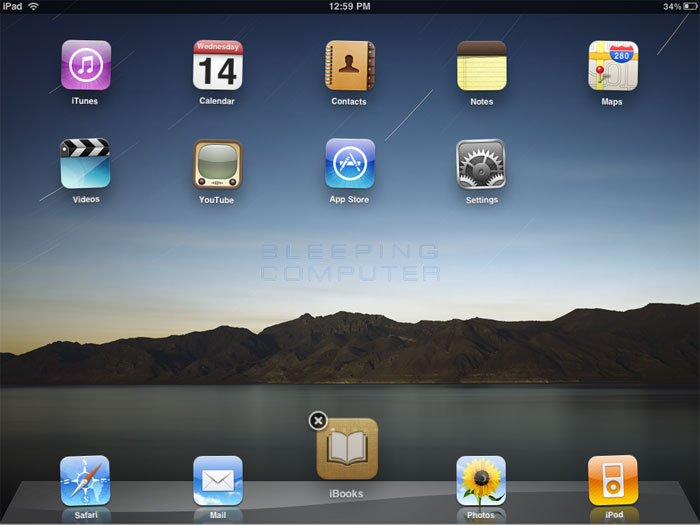The width and height of the screenshot is (700, 525).
Task: Click the Bleeping Computer watermark text
Action: tap(349, 262)
